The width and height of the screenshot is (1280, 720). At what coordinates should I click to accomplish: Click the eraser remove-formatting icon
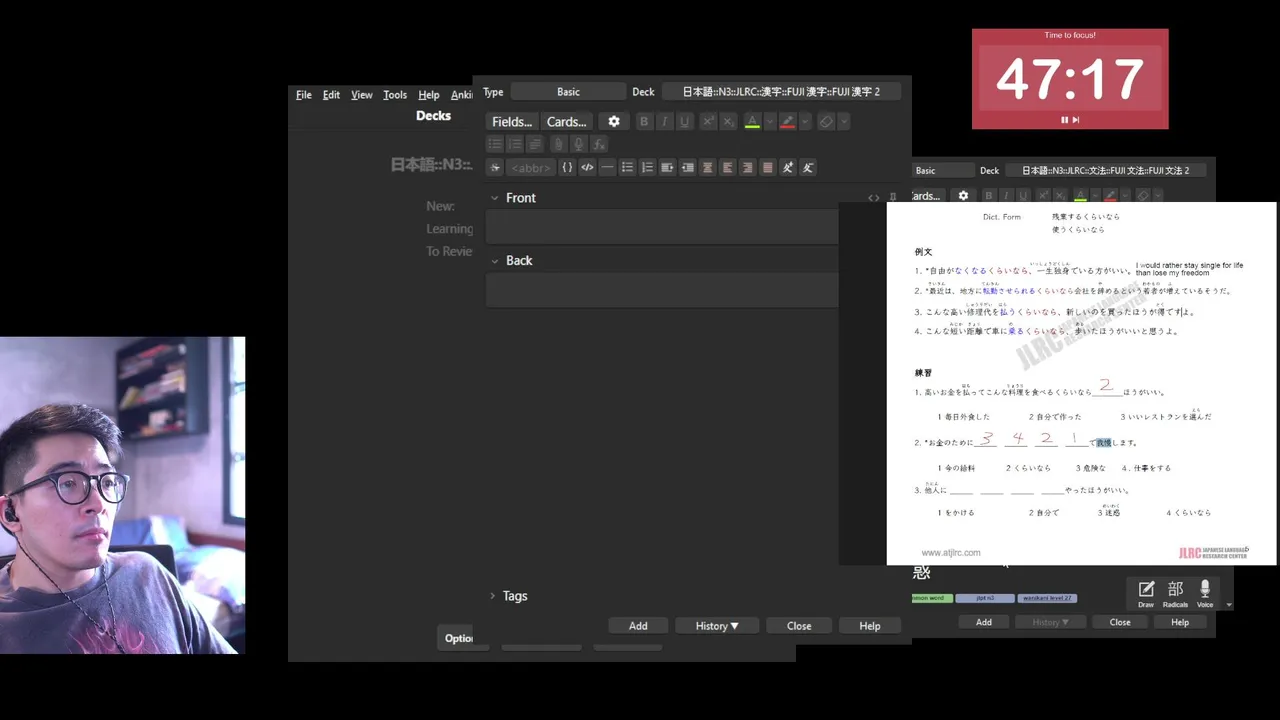826,121
